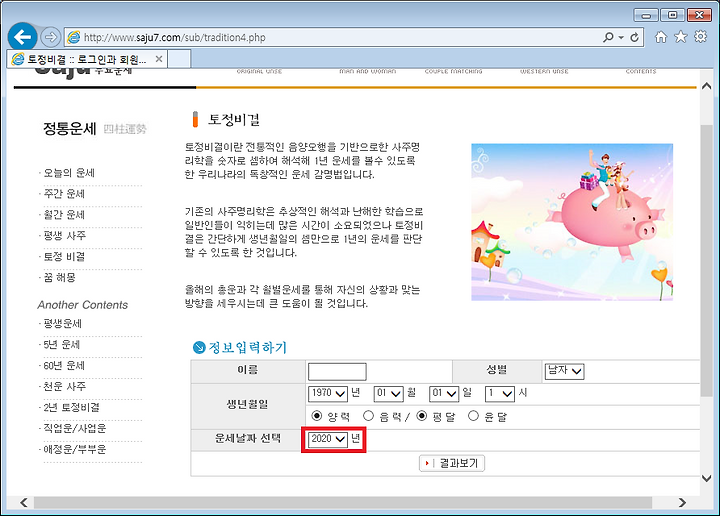
Task: Click the 토정비결 page title heading
Action: [x=234, y=119]
